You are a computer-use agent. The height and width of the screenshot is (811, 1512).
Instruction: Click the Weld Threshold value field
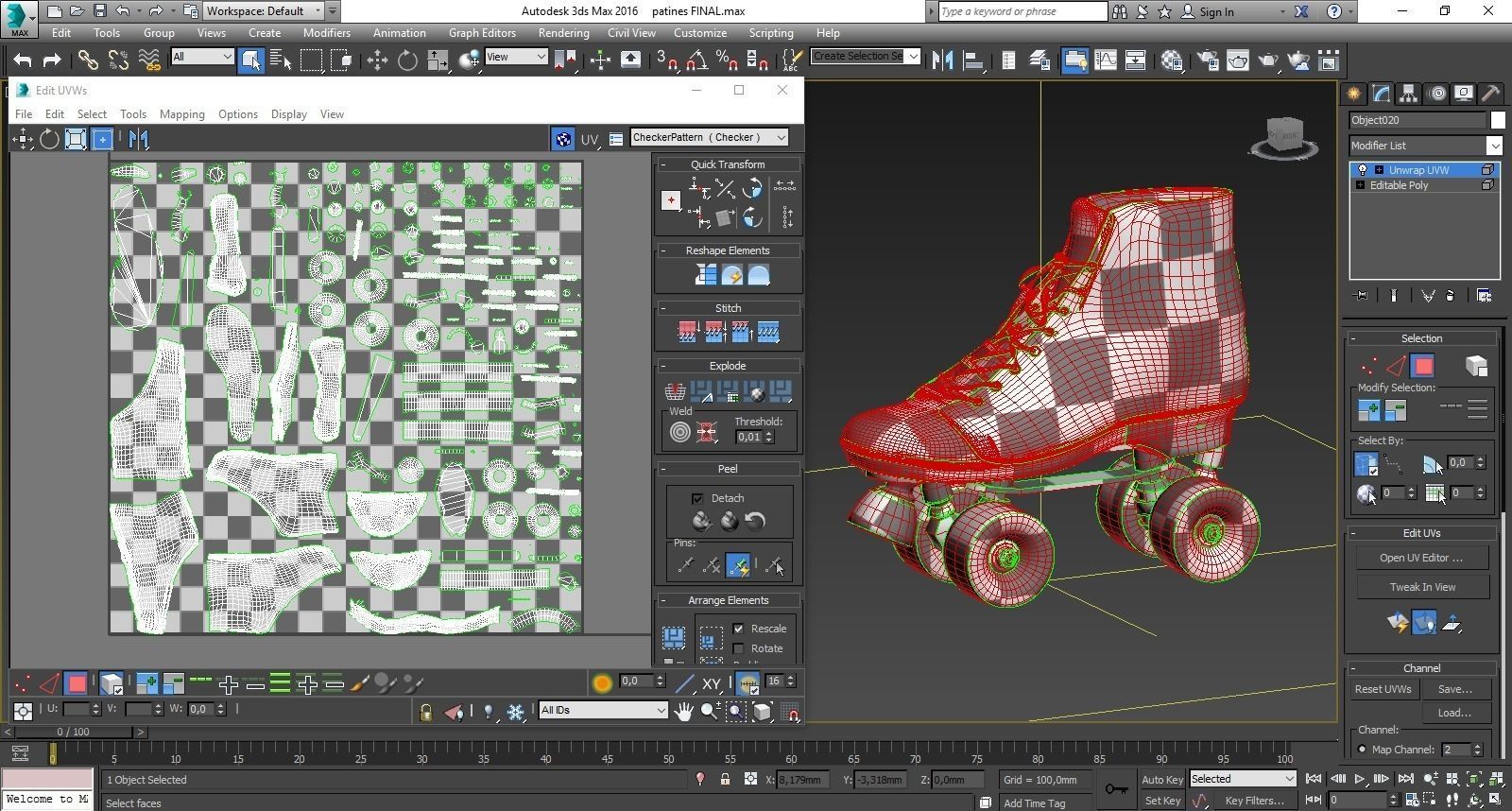click(x=749, y=437)
